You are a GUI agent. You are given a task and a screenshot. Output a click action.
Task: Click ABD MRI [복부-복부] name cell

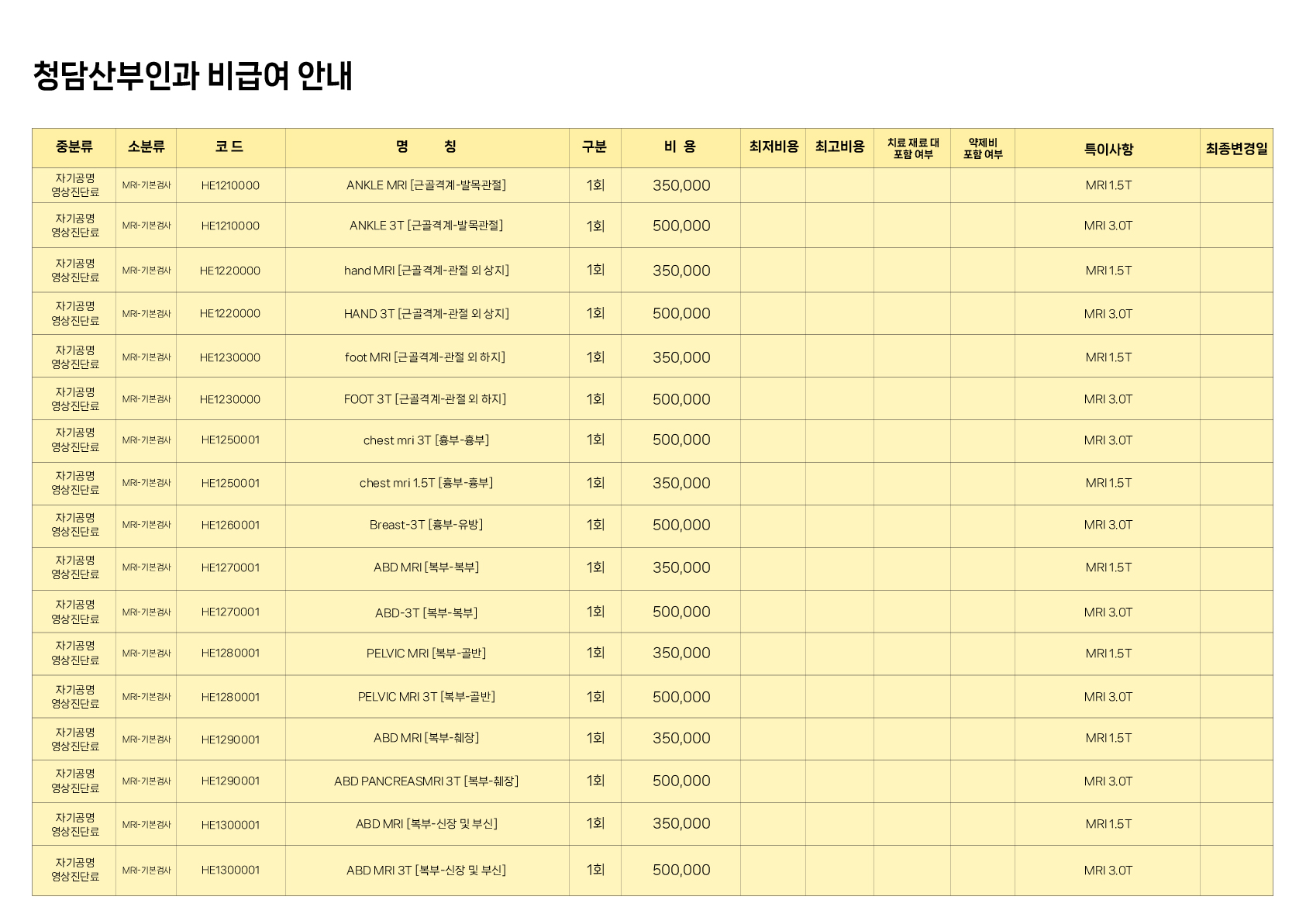pyautogui.click(x=426, y=567)
